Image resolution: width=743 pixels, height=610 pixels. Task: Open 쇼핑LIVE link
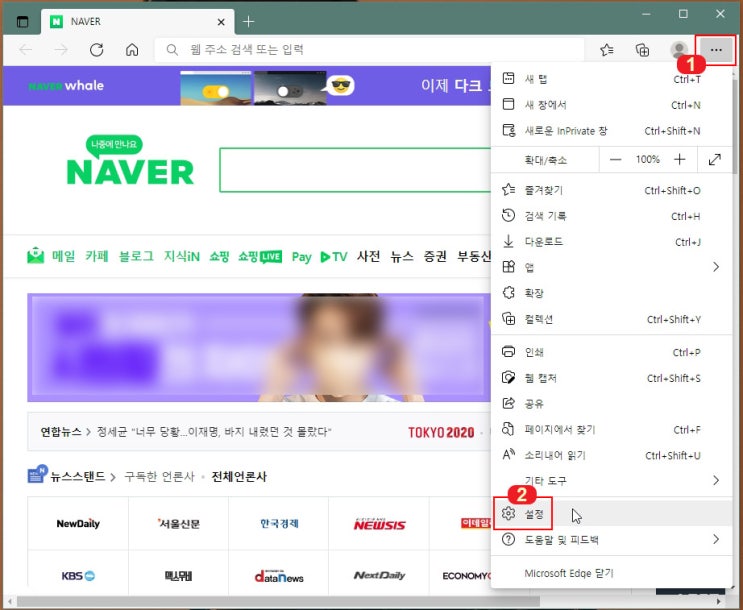[260, 256]
